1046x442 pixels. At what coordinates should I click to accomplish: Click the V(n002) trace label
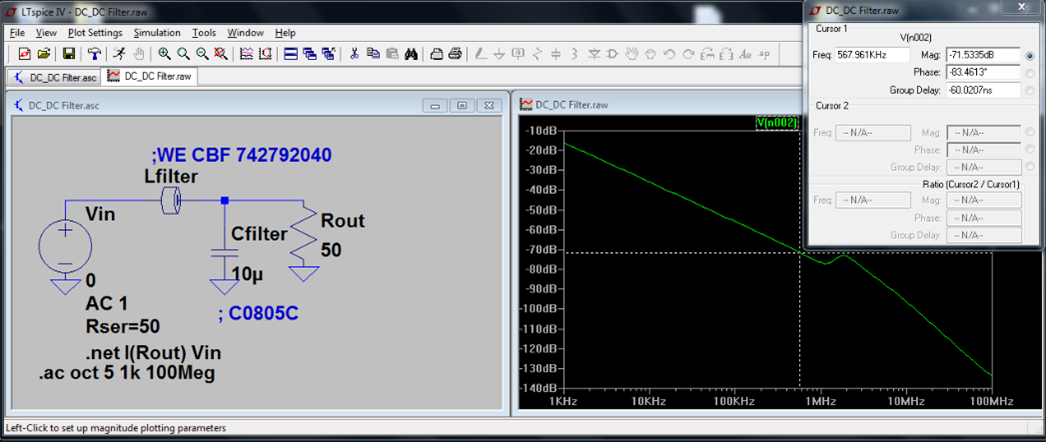pyautogui.click(x=777, y=123)
